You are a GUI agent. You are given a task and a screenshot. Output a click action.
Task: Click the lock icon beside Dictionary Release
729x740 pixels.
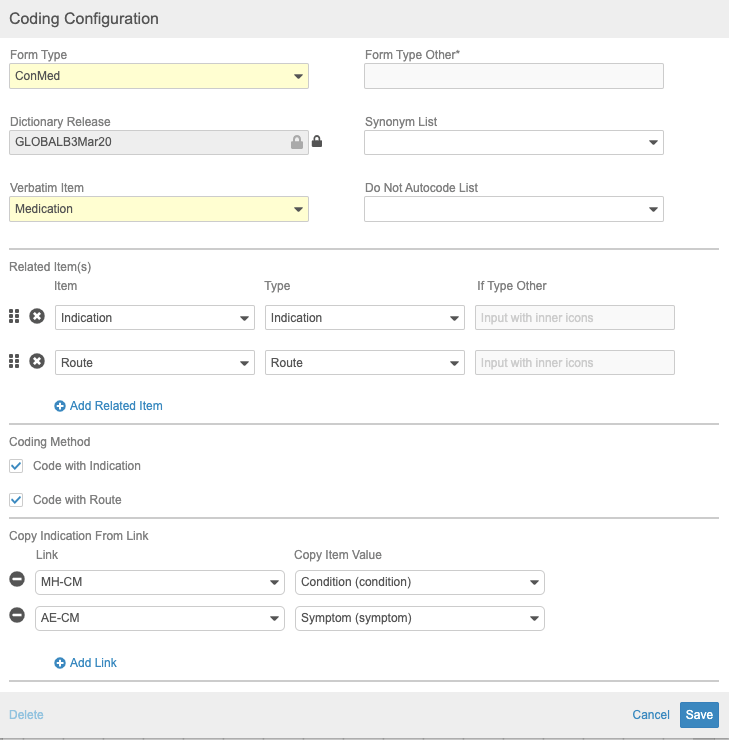[317, 142]
